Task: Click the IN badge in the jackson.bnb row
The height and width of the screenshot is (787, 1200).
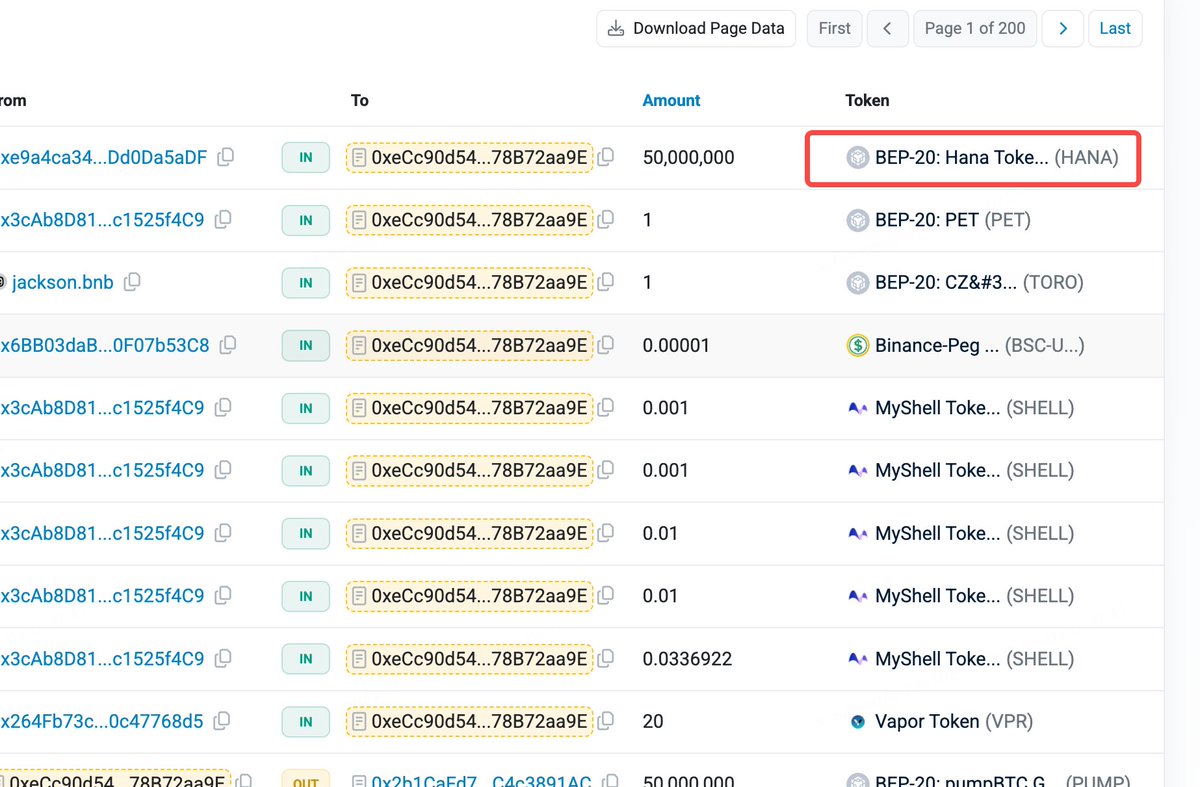Action: pyautogui.click(x=306, y=282)
